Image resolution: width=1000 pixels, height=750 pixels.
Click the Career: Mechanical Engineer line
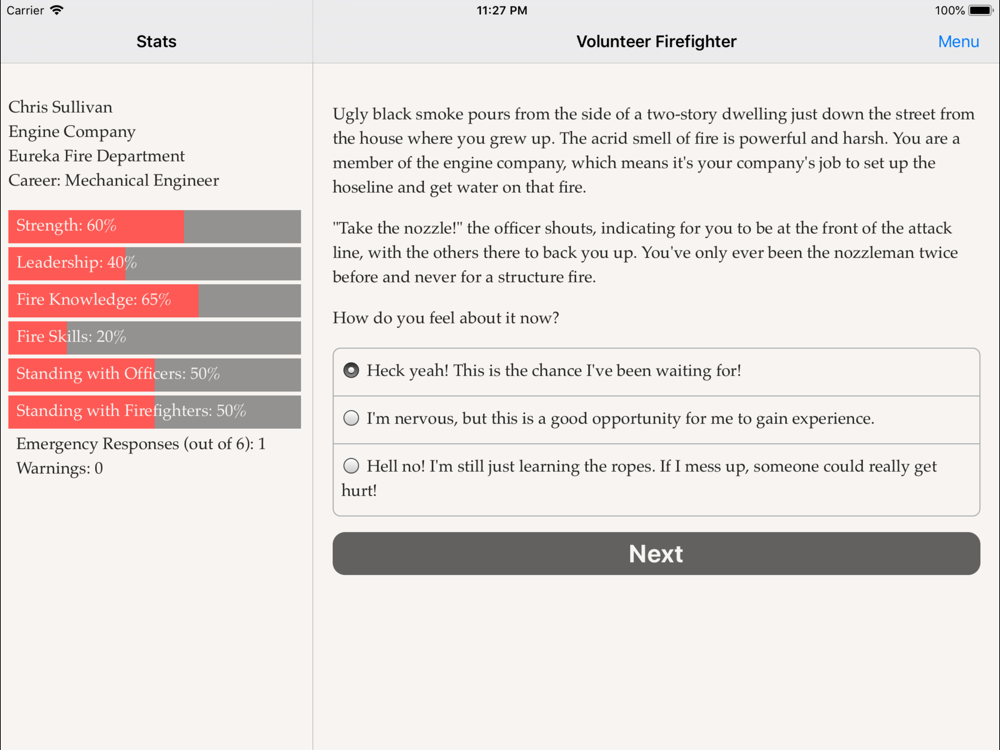point(114,181)
